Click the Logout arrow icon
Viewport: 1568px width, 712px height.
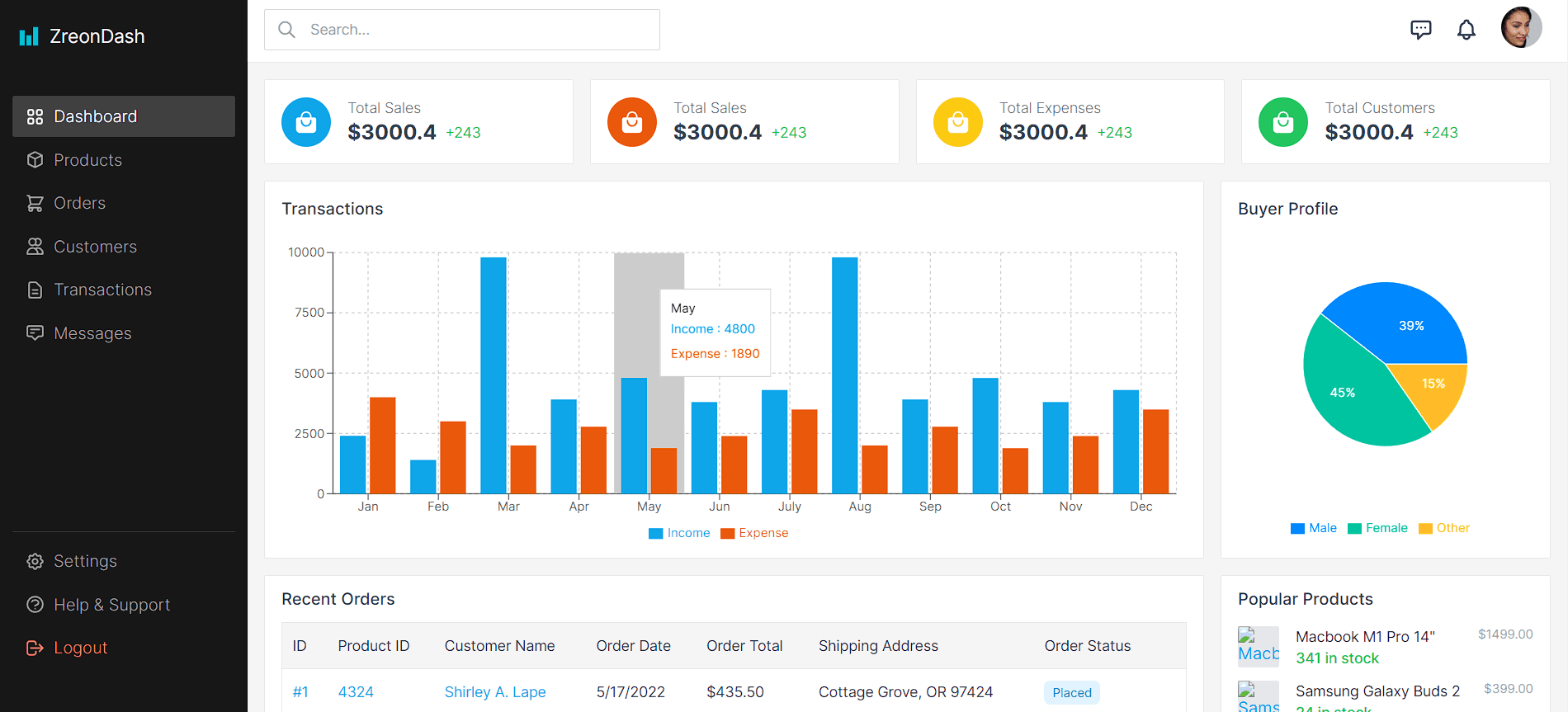tap(35, 648)
